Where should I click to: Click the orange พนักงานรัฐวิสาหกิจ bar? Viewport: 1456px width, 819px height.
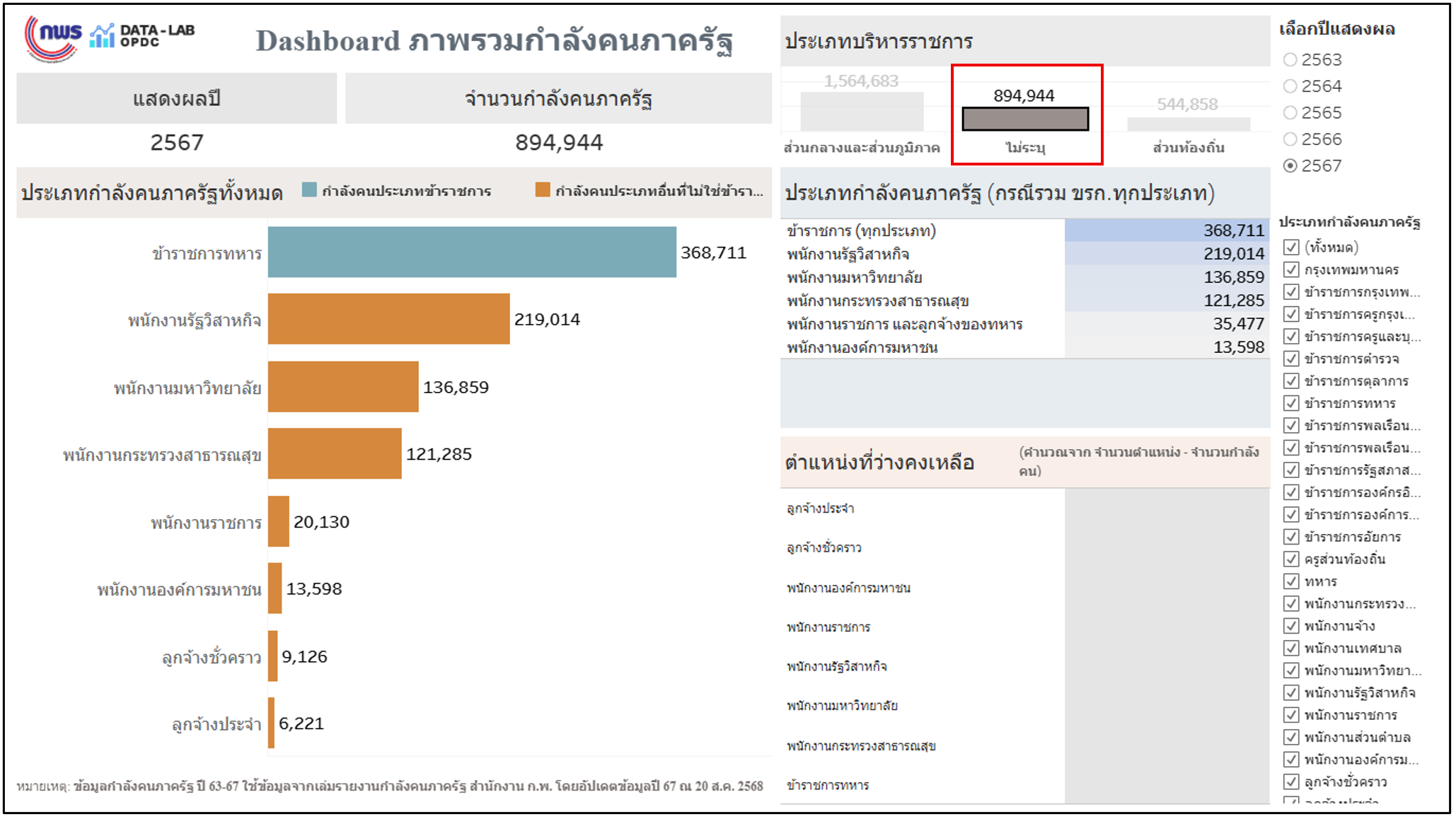coord(388,320)
